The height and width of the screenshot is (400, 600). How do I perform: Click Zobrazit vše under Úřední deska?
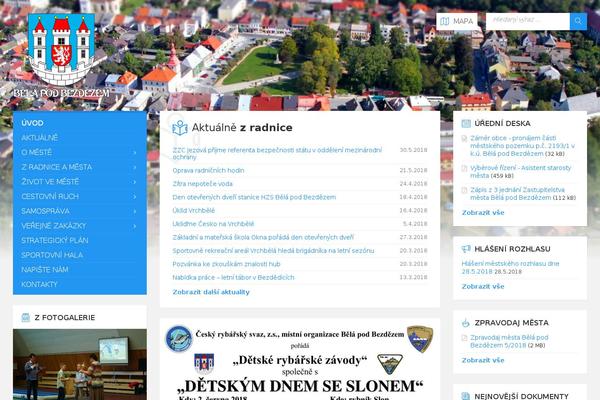[x=483, y=212]
